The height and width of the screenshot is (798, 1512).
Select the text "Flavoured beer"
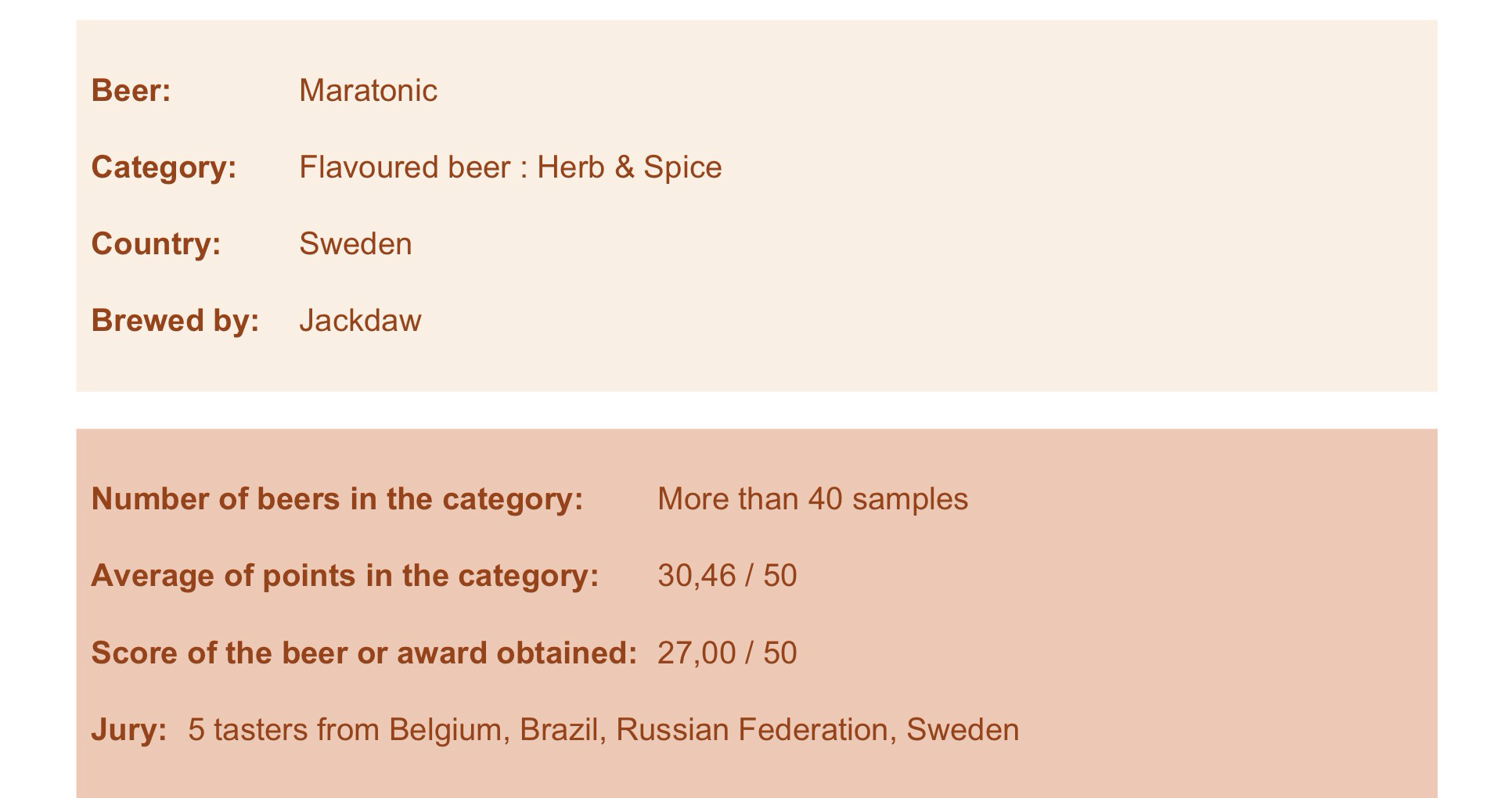tap(404, 167)
